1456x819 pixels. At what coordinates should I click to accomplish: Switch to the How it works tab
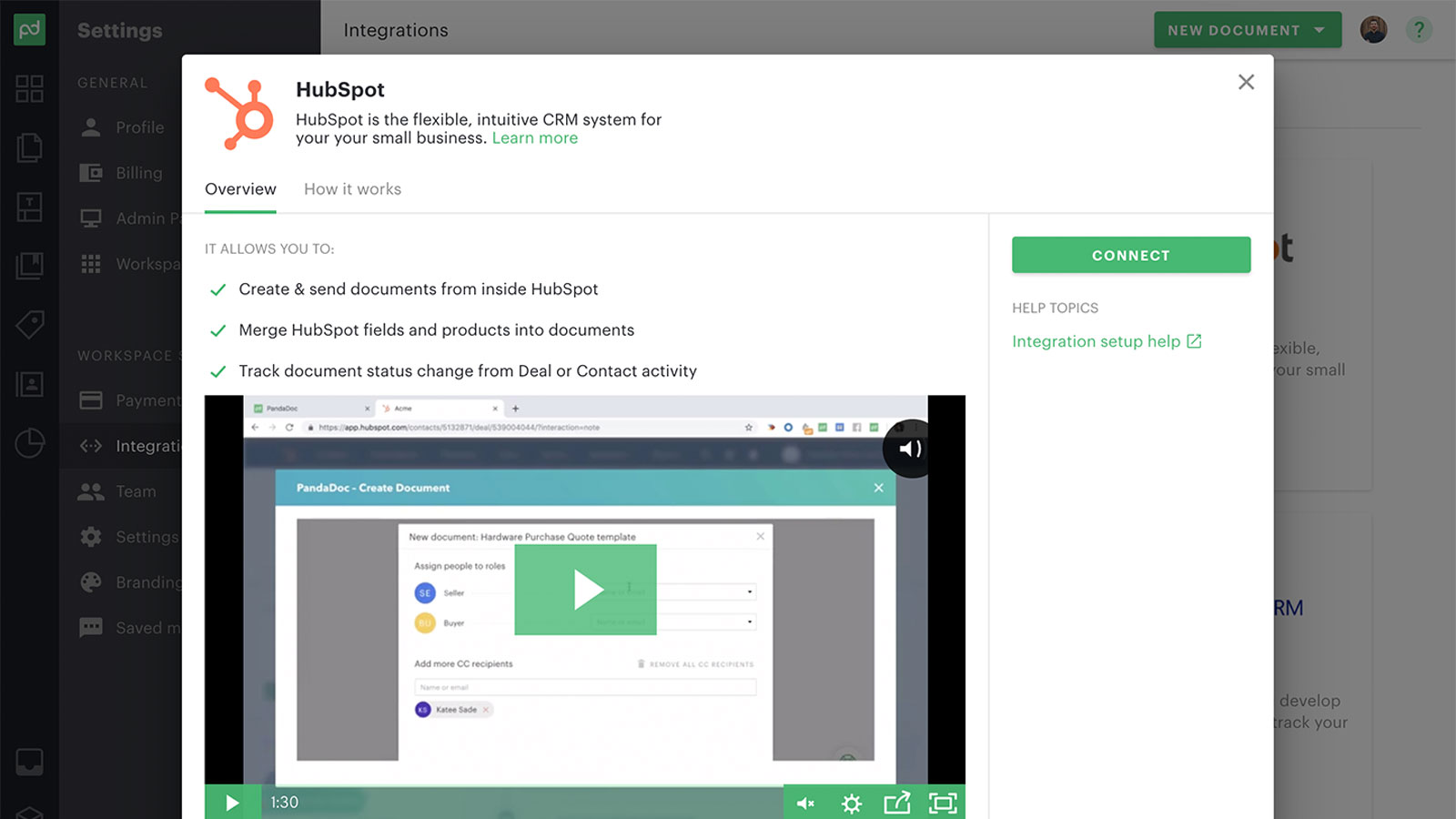click(x=352, y=189)
